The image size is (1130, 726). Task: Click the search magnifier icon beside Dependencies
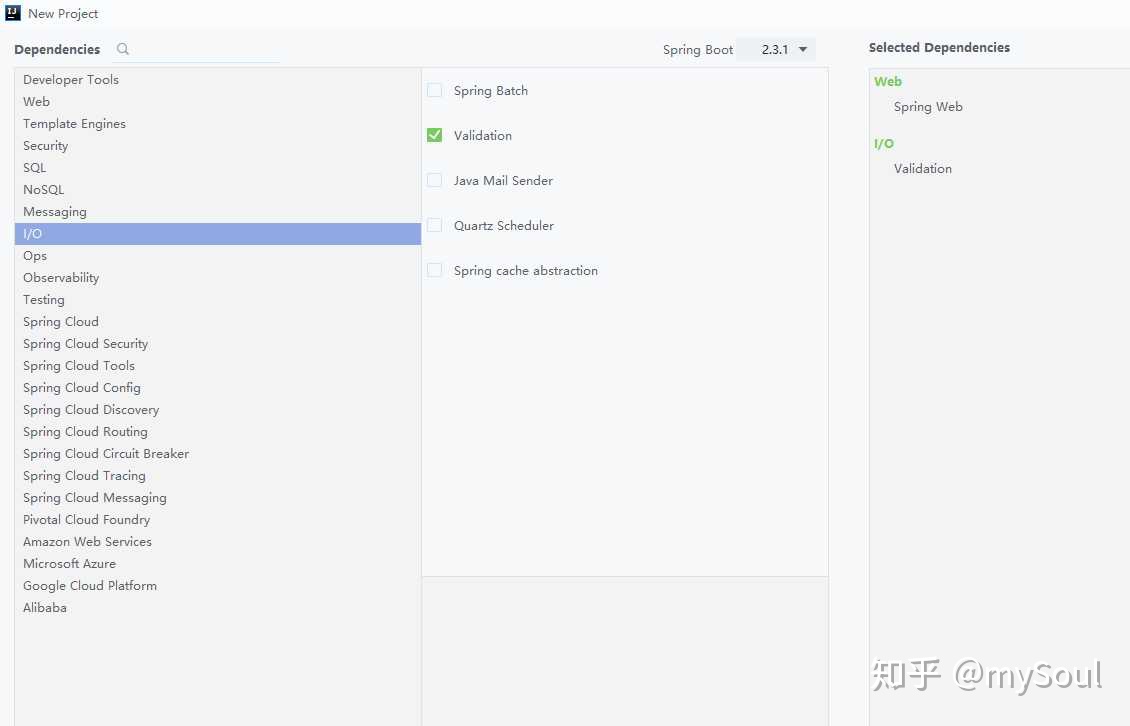(x=123, y=48)
